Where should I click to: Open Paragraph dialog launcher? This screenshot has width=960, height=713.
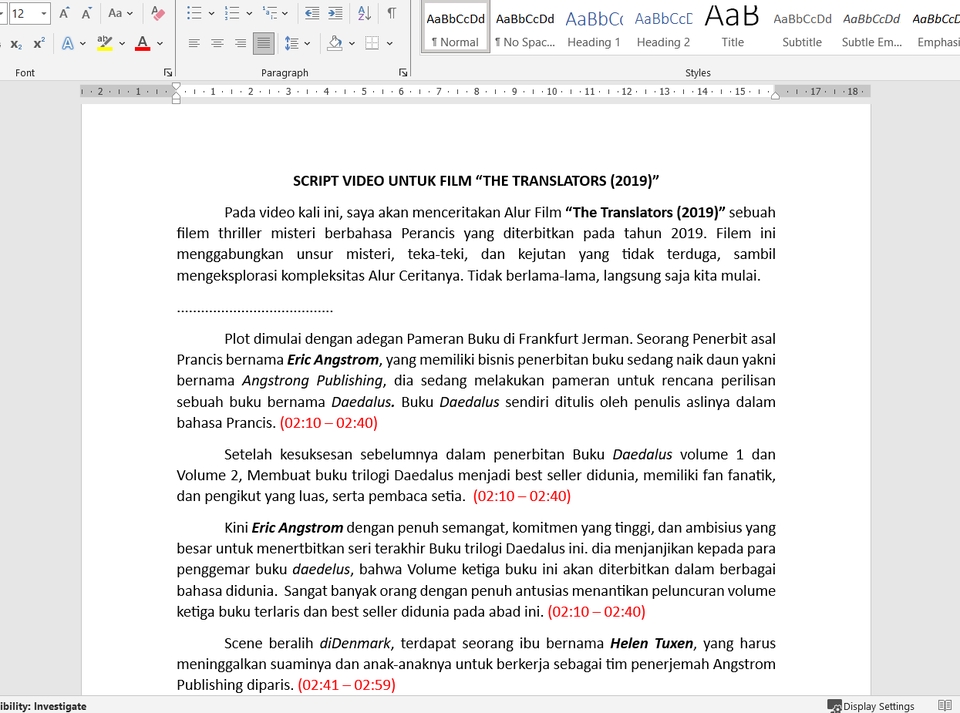point(403,73)
